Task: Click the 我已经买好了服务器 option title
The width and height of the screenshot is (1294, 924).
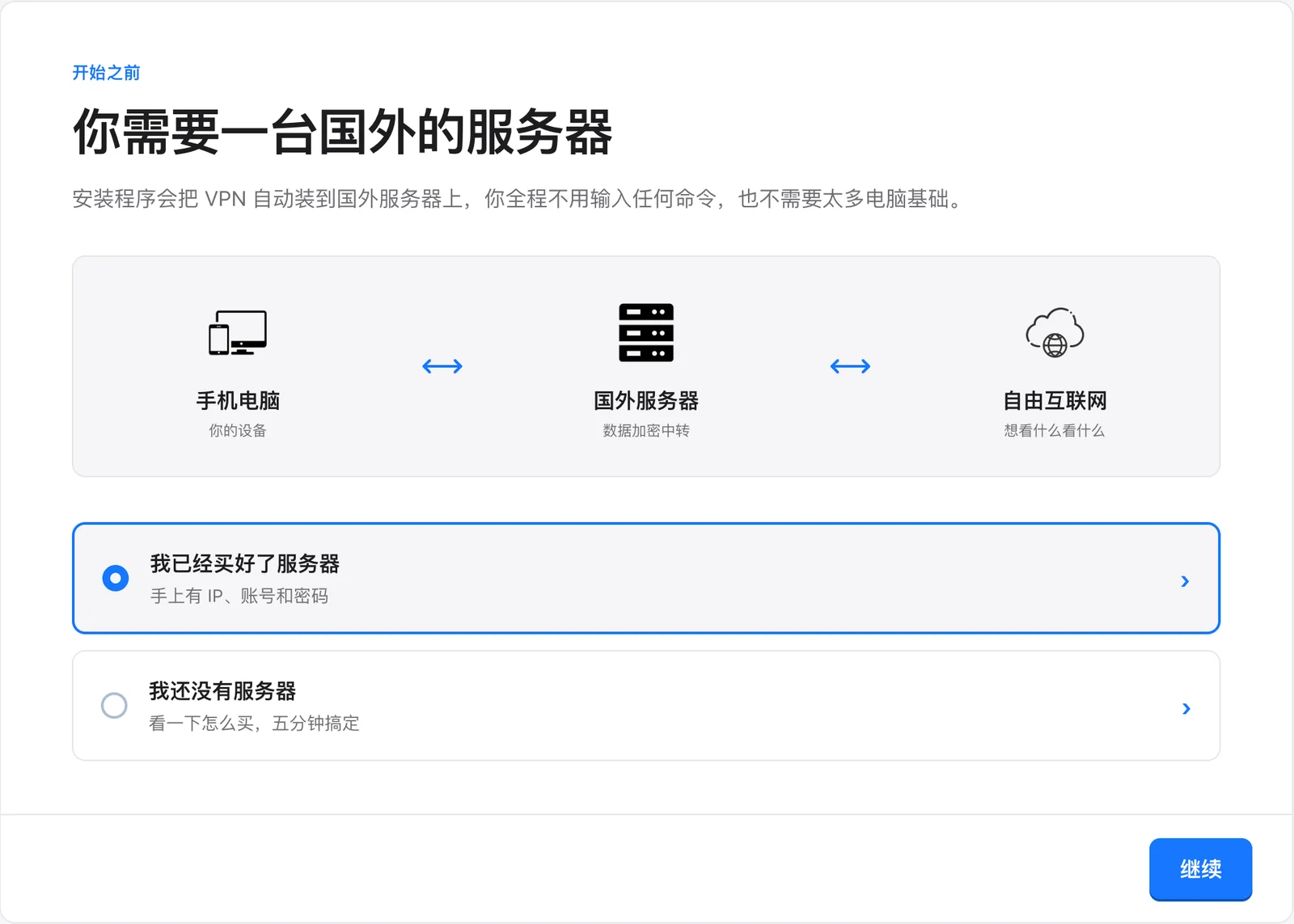Action: [245, 563]
